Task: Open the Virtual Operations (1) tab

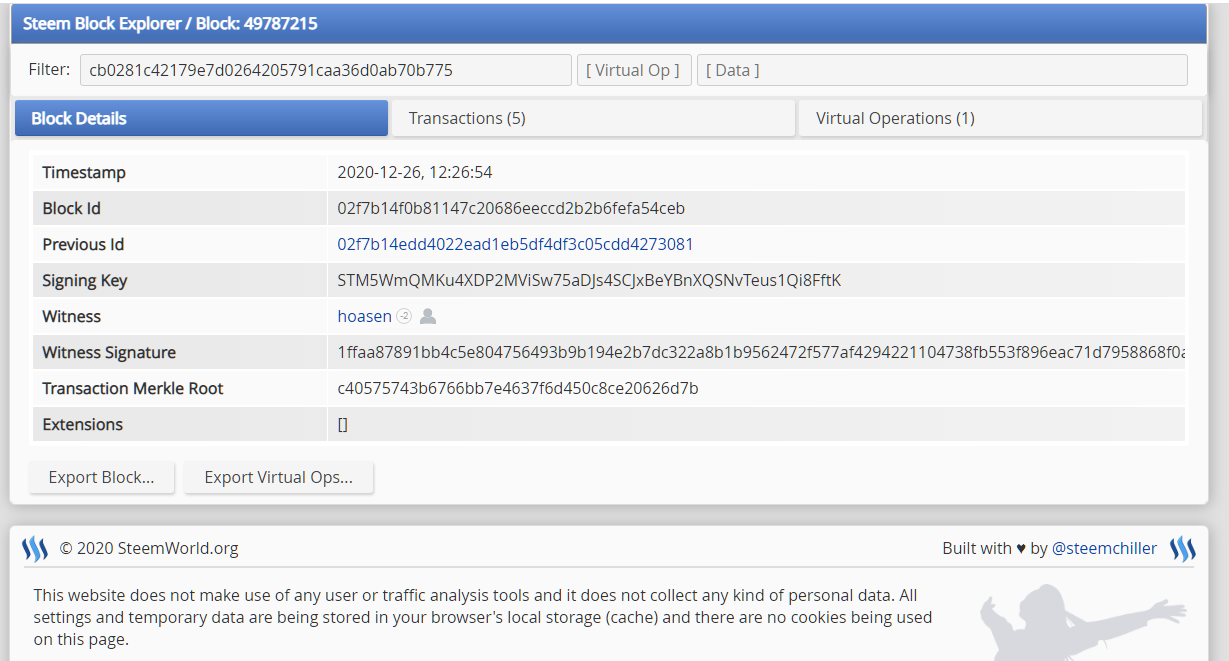Action: 1000,118
